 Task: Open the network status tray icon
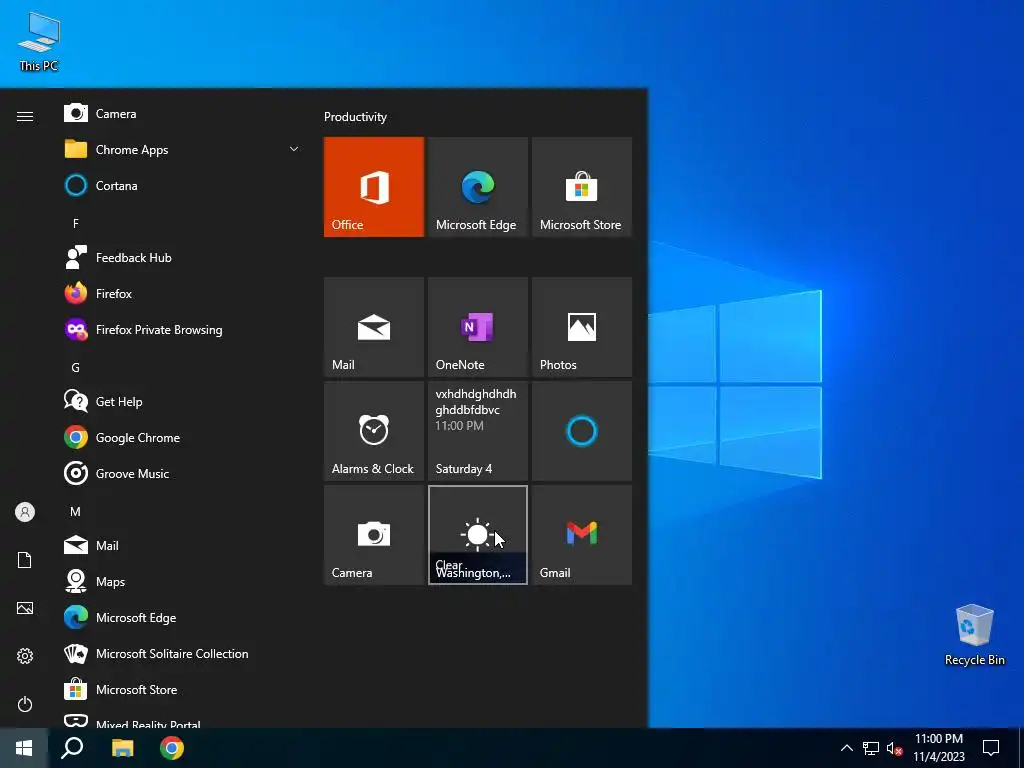pyautogui.click(x=871, y=748)
